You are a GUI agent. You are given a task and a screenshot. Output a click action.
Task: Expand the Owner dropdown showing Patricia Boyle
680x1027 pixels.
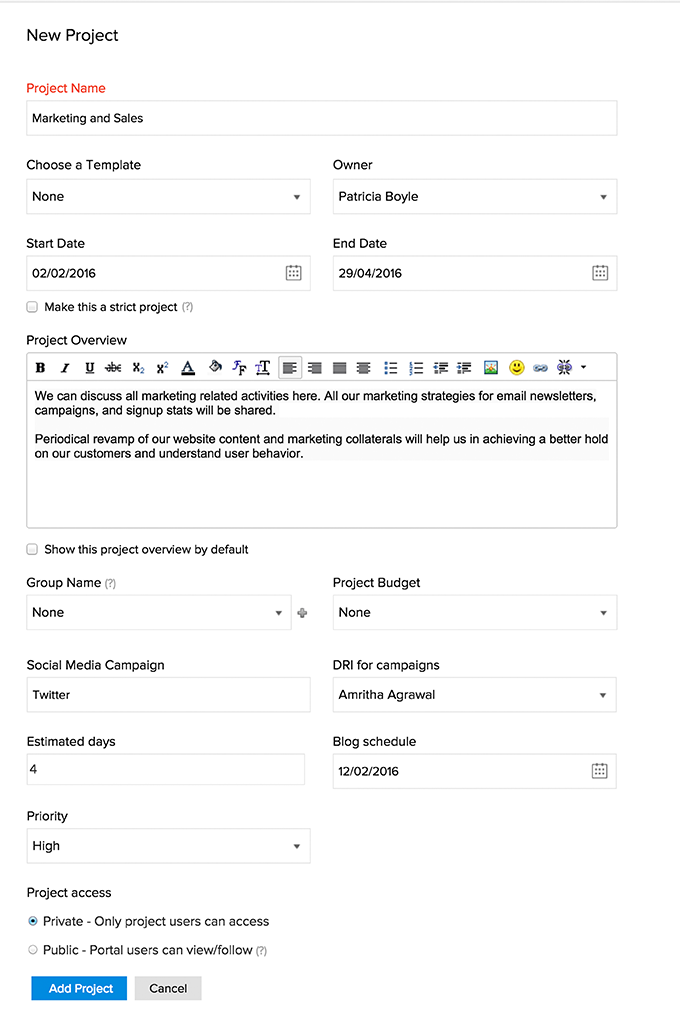point(474,197)
